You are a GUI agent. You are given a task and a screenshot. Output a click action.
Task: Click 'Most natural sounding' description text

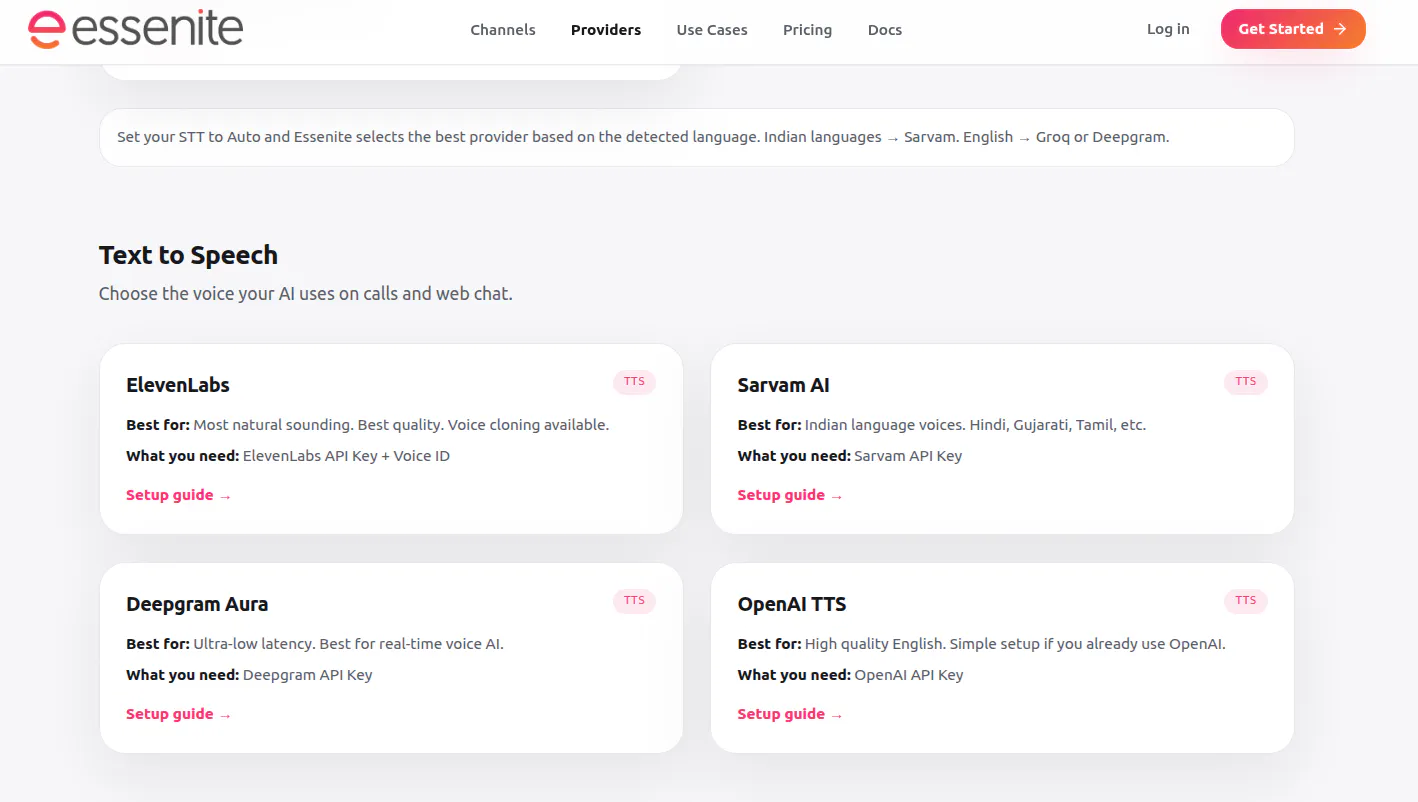(401, 425)
